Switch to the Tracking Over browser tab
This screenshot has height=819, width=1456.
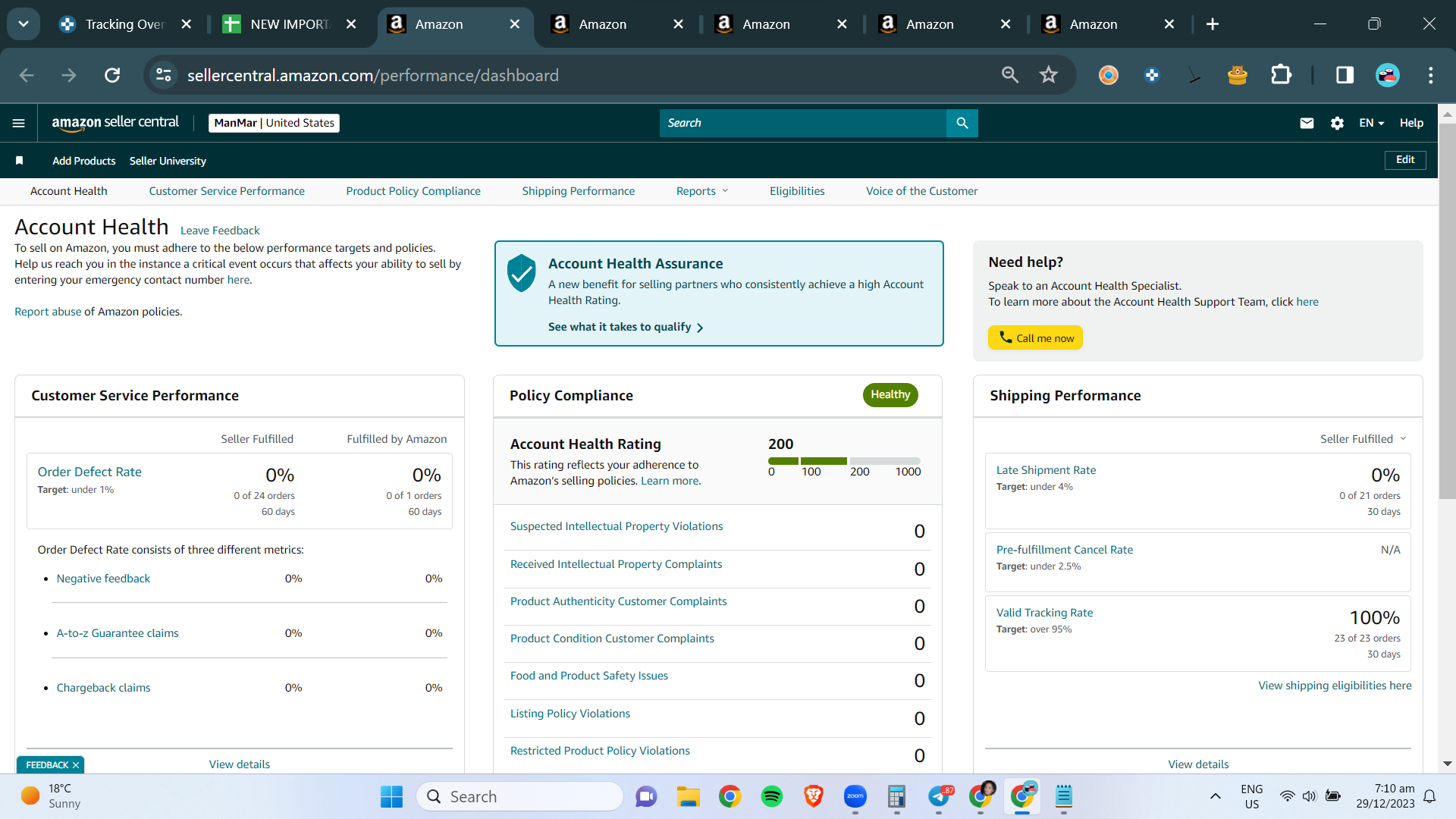(124, 24)
